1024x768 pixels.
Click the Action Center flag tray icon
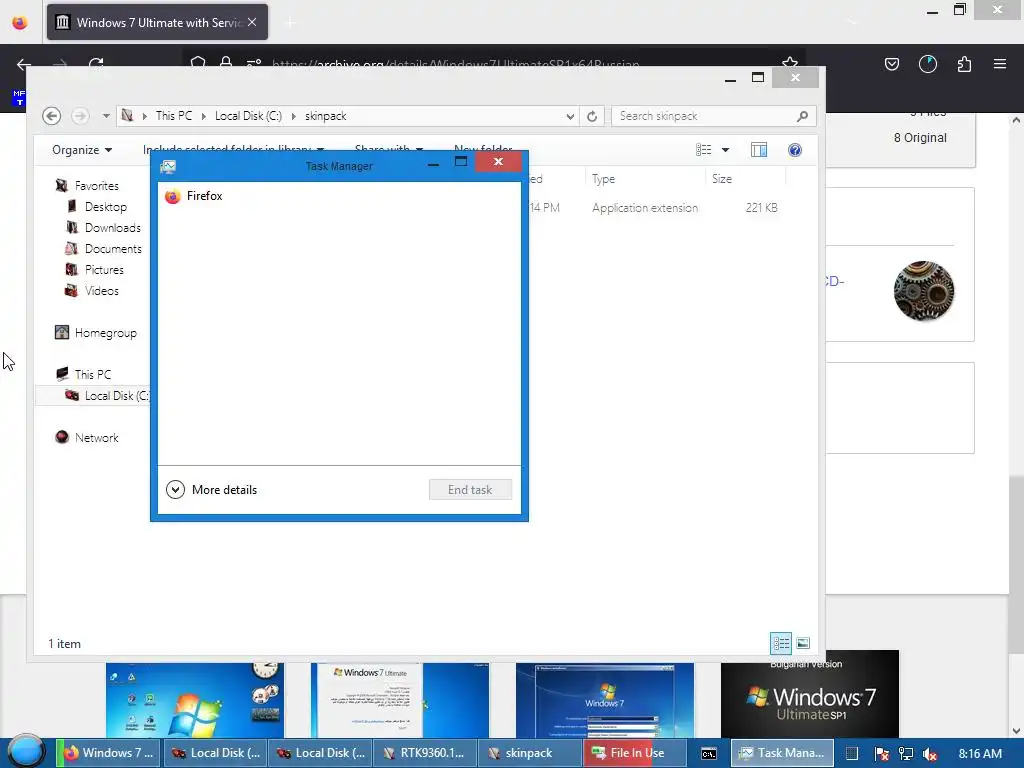[881, 754]
